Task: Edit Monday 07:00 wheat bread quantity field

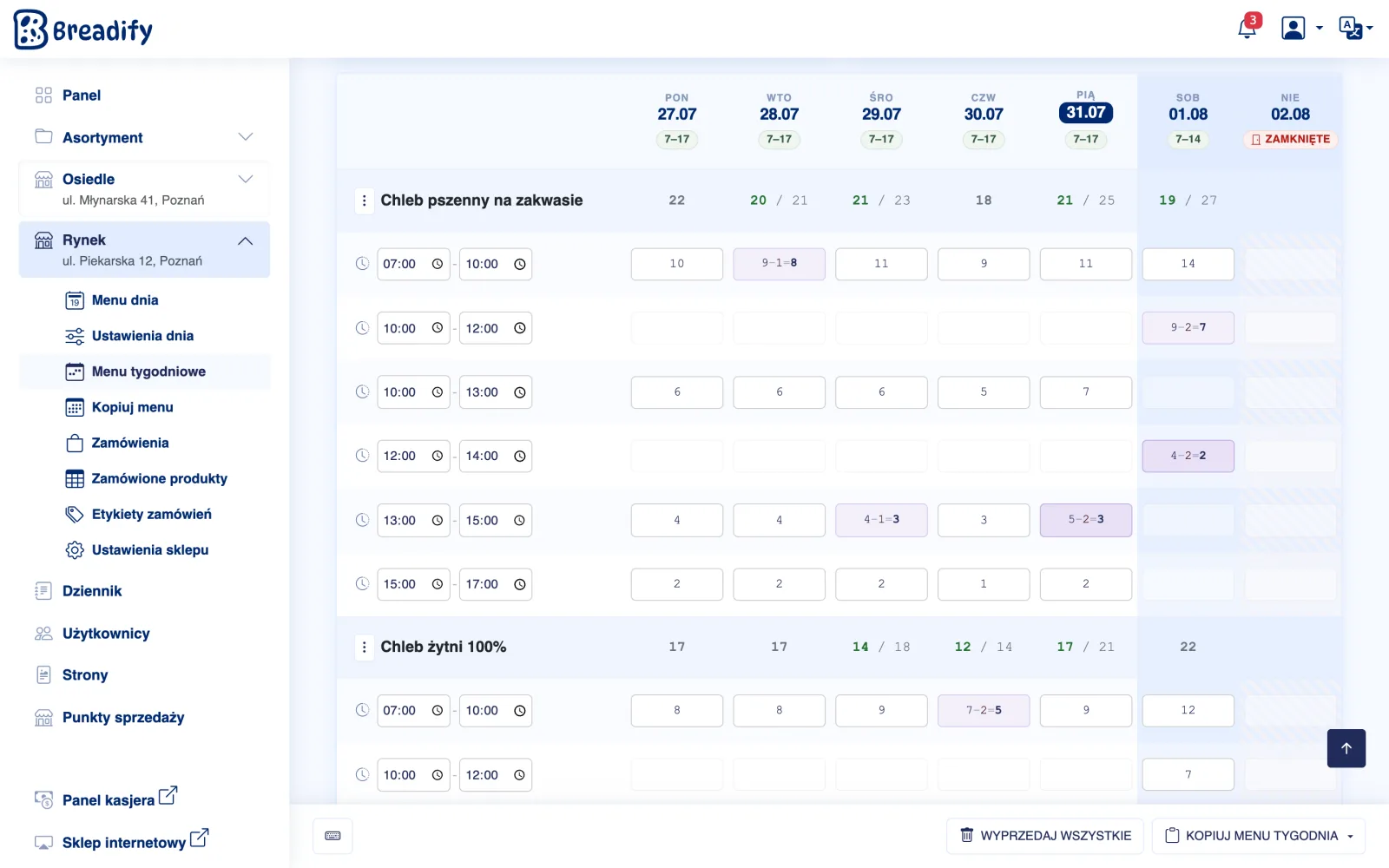Action: 677,264
